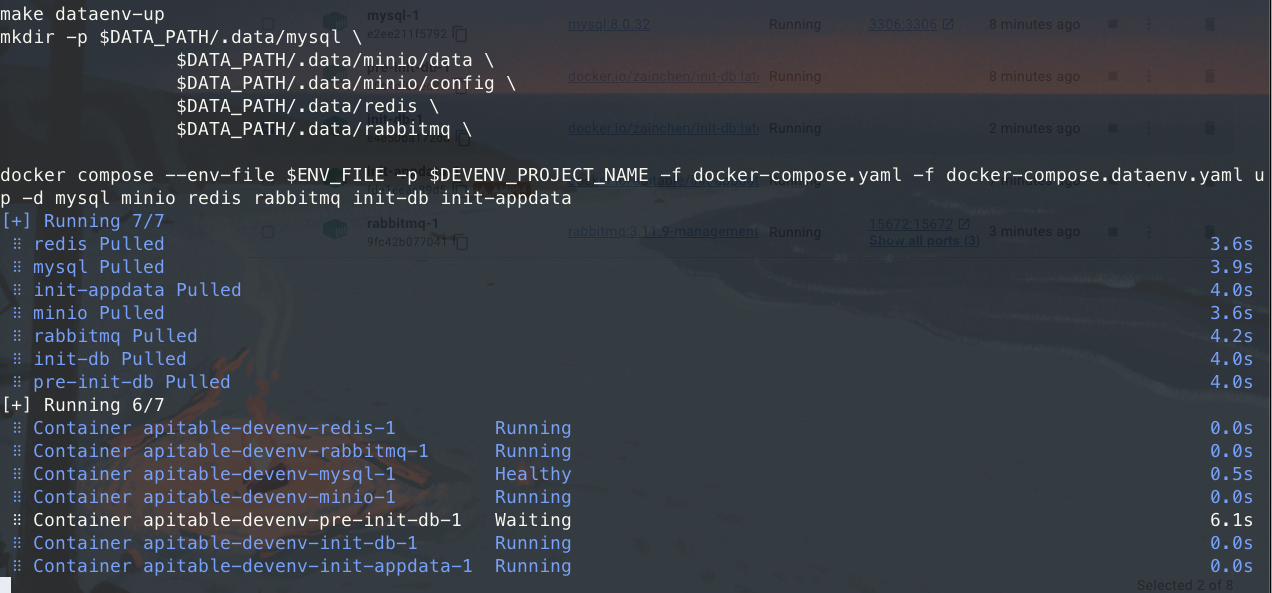Click the 'Waiting' status of pre-init-db-1

(x=533, y=520)
